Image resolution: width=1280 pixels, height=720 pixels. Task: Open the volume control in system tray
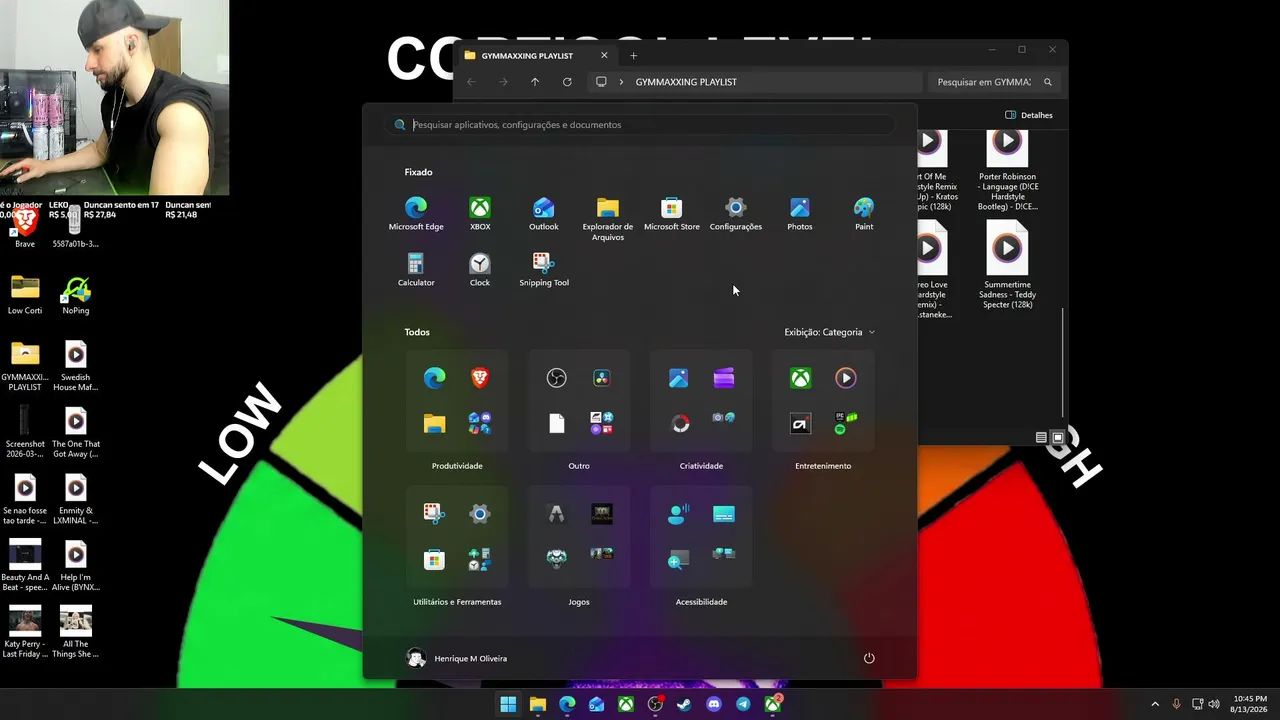(x=1214, y=704)
